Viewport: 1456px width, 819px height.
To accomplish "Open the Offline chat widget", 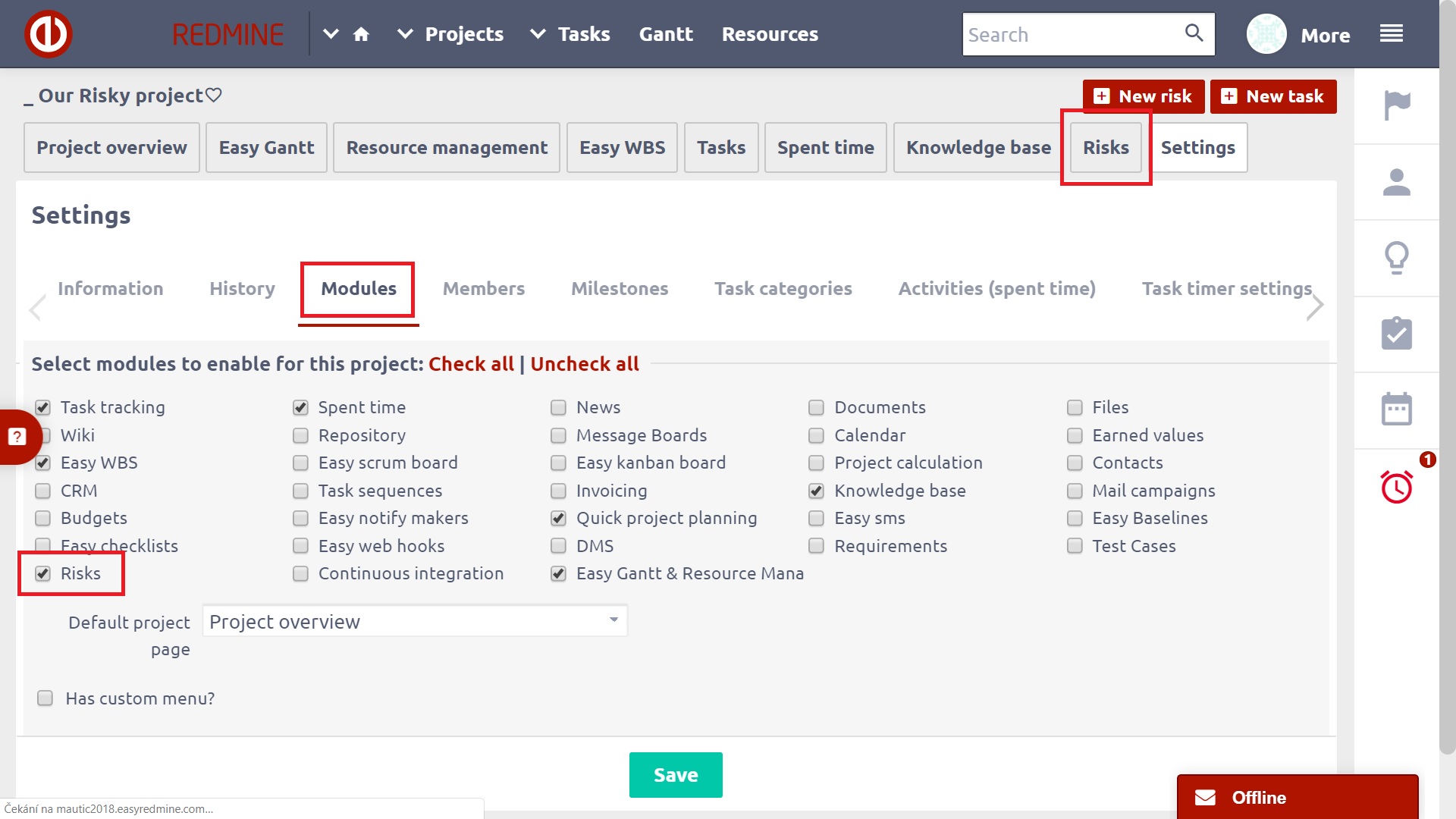I will [1298, 797].
